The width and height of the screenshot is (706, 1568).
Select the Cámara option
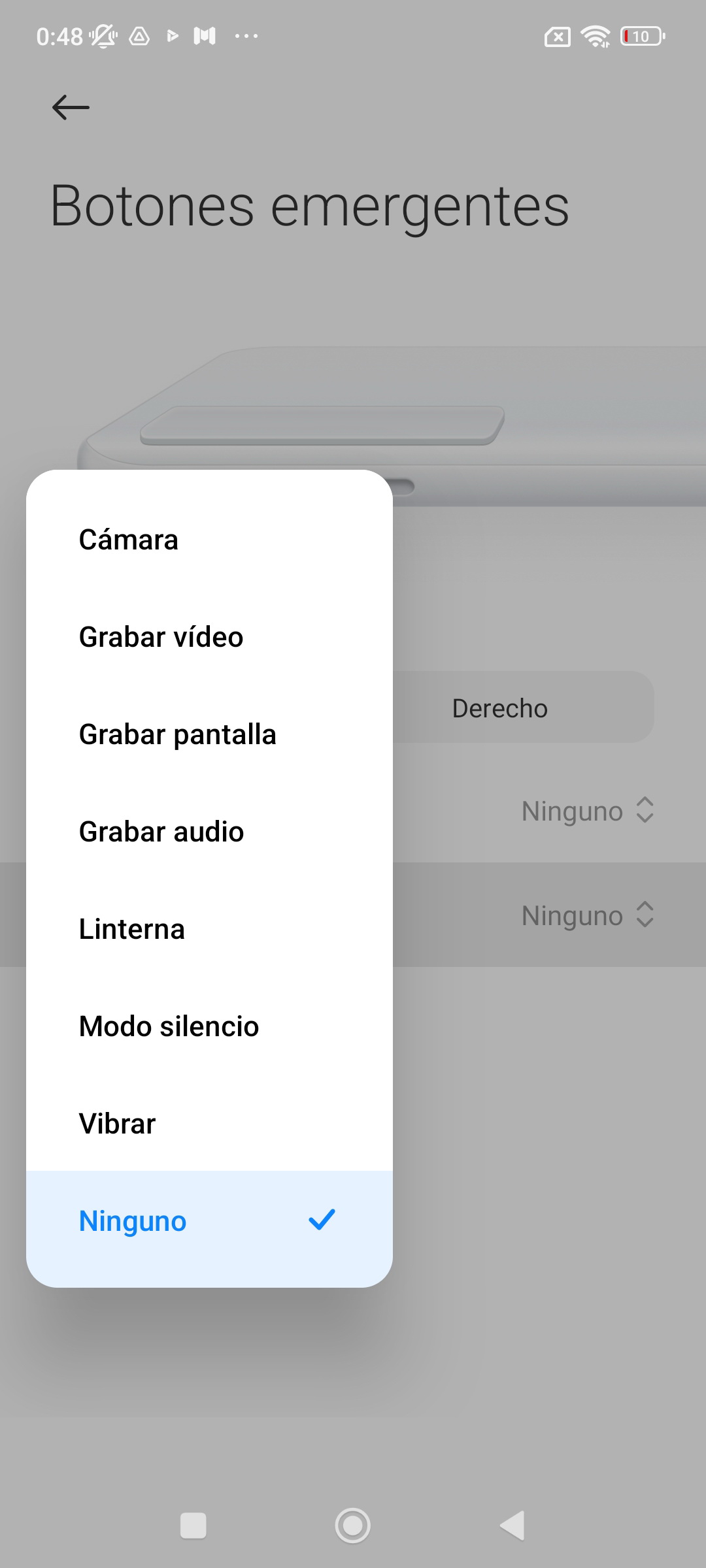pos(209,540)
